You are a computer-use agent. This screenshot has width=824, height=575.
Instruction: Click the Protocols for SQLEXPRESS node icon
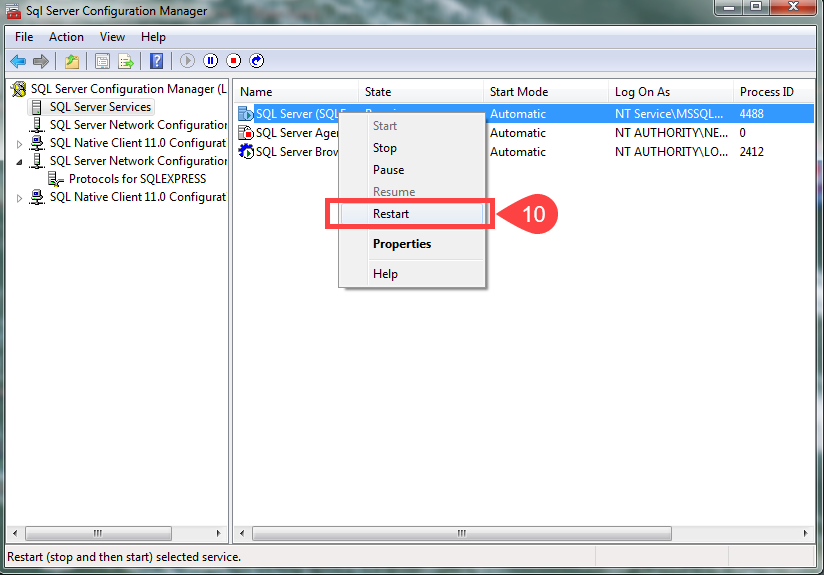(55, 179)
